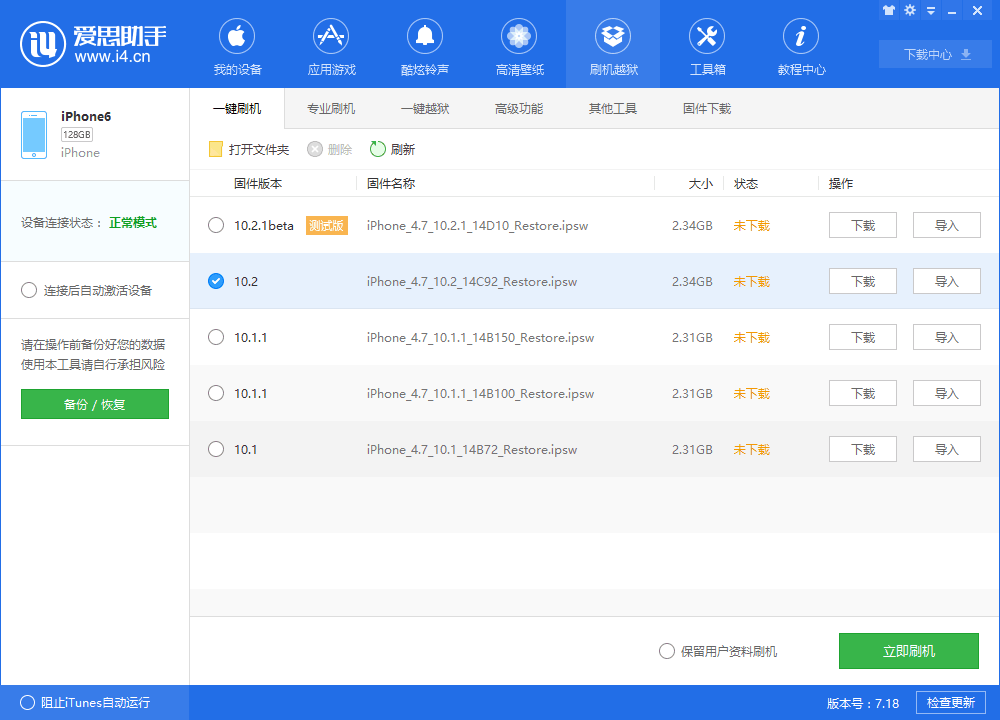Enable 保留用户资料刷机 option
The image size is (1000, 720).
tap(666, 651)
